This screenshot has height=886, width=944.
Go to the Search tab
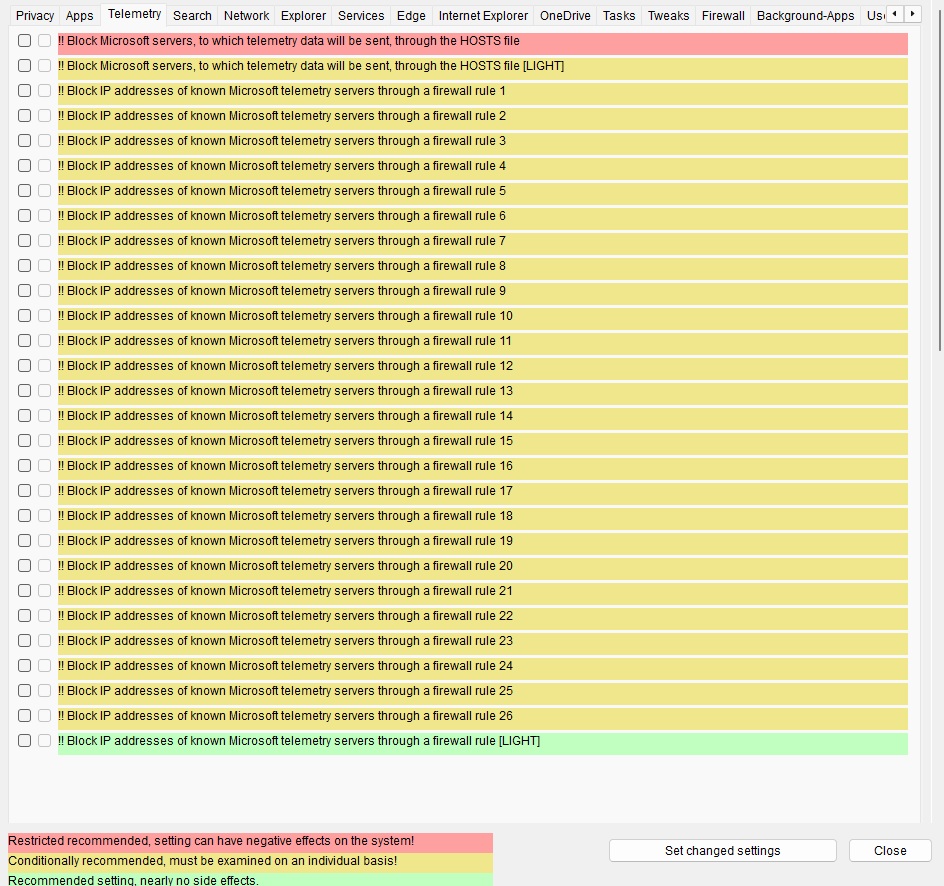[x=192, y=15]
